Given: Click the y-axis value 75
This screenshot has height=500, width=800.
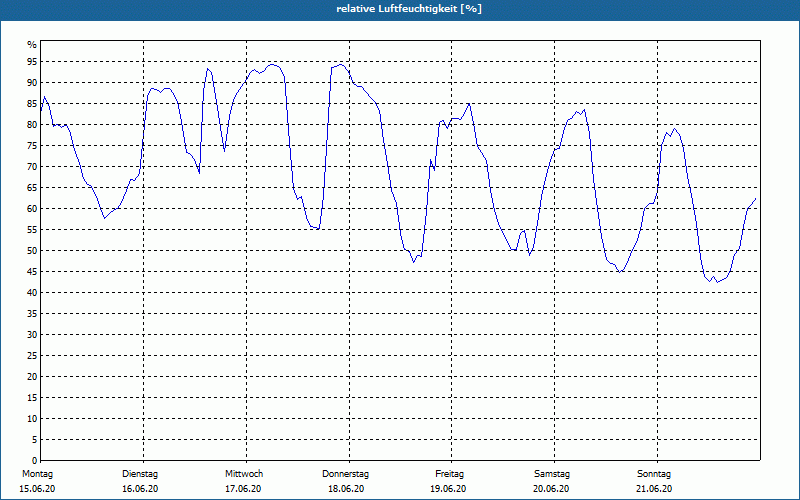Looking at the screenshot, I should coord(32,145).
